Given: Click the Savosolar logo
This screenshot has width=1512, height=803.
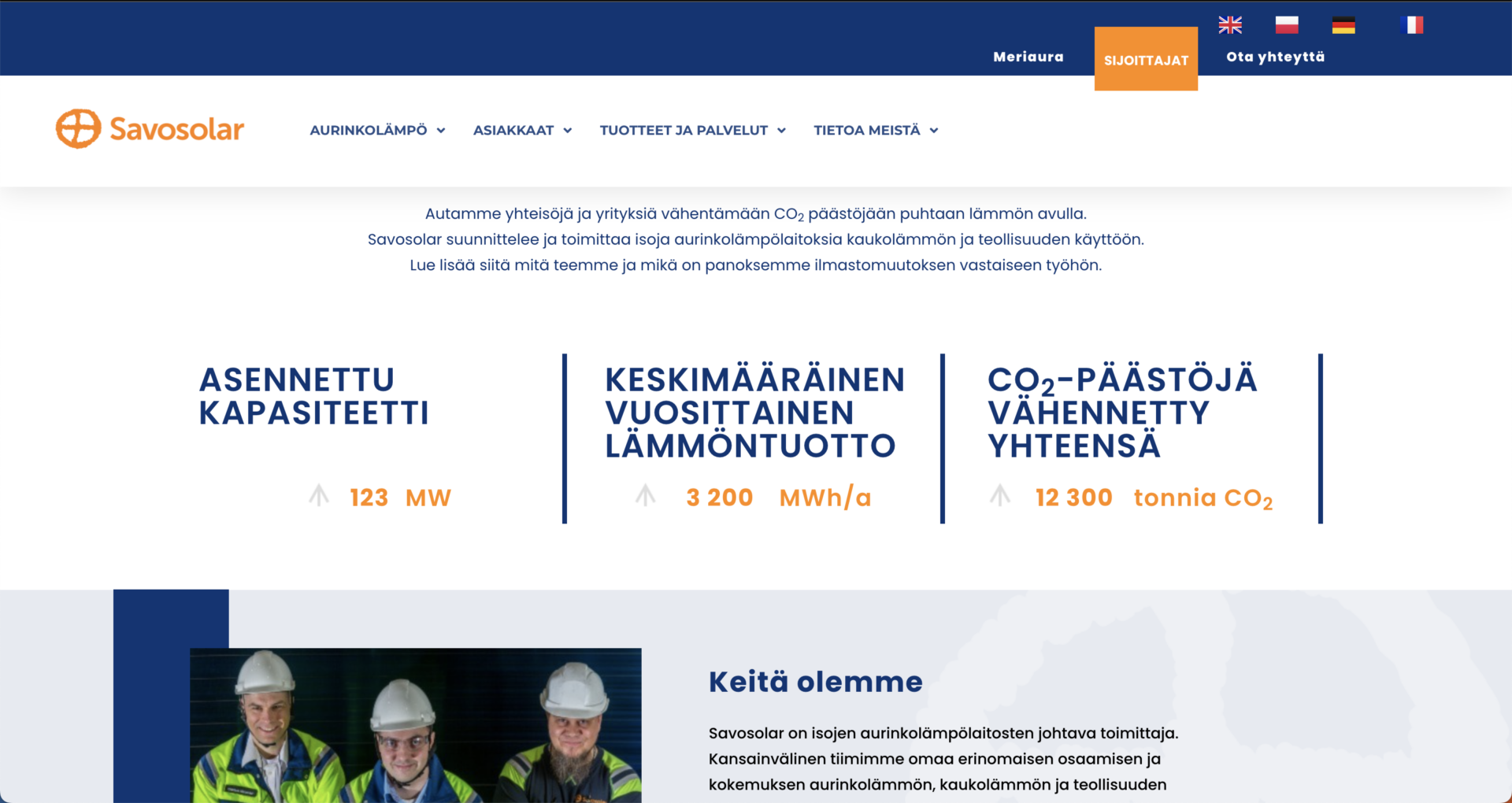Looking at the screenshot, I should pyautogui.click(x=150, y=129).
